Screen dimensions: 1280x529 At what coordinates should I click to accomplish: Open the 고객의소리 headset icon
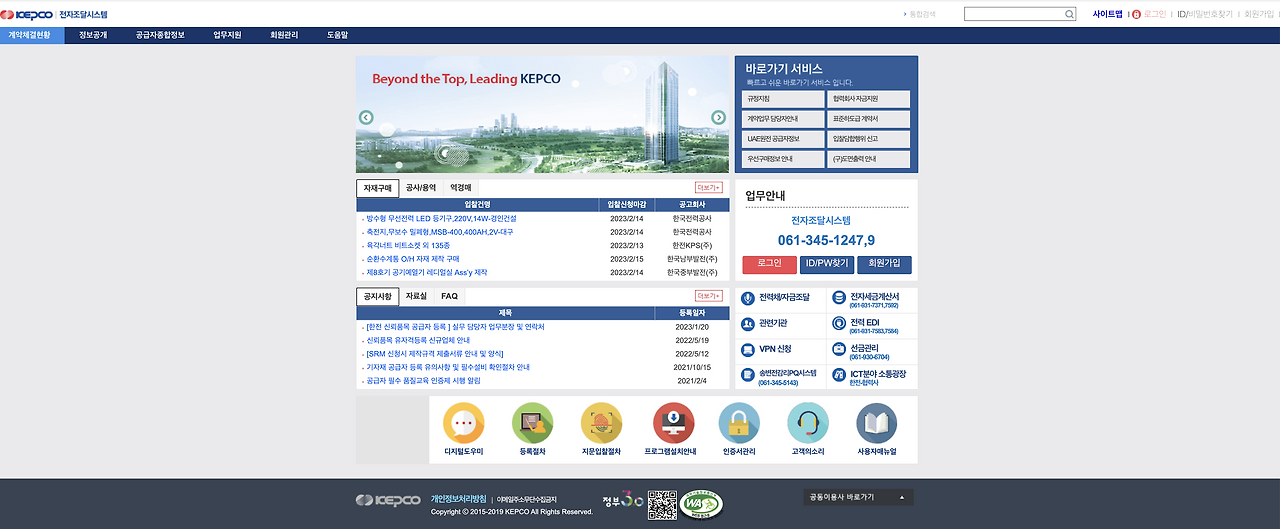tap(808, 423)
